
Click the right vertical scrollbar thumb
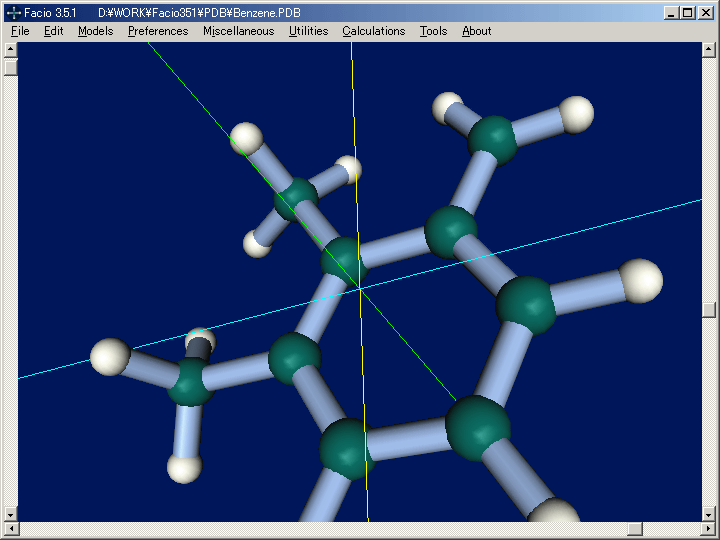[x=709, y=310]
